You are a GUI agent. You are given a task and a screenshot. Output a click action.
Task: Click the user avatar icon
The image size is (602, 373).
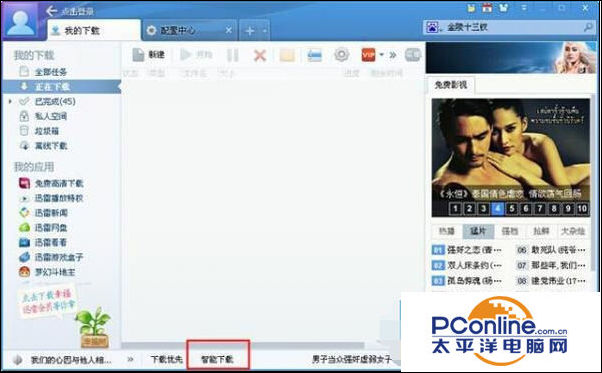(x=20, y=21)
